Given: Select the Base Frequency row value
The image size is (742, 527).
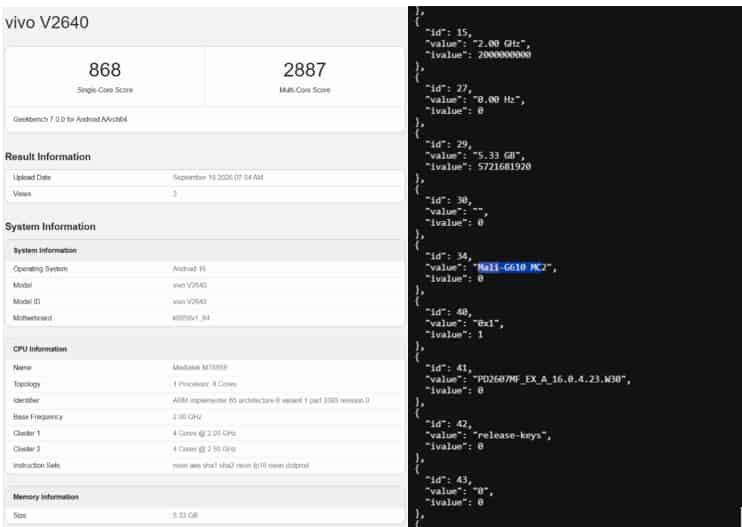Looking at the screenshot, I should coord(187,417).
